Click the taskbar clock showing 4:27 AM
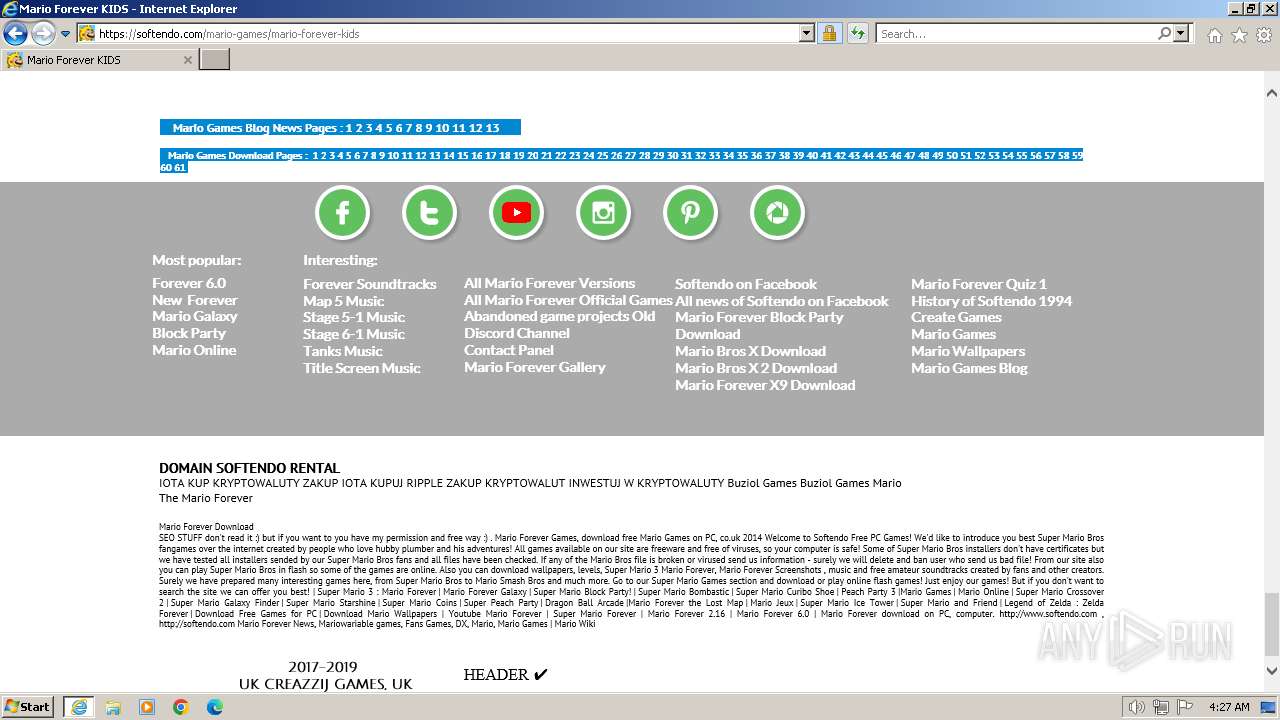Image resolution: width=1280 pixels, height=720 pixels. point(1229,707)
